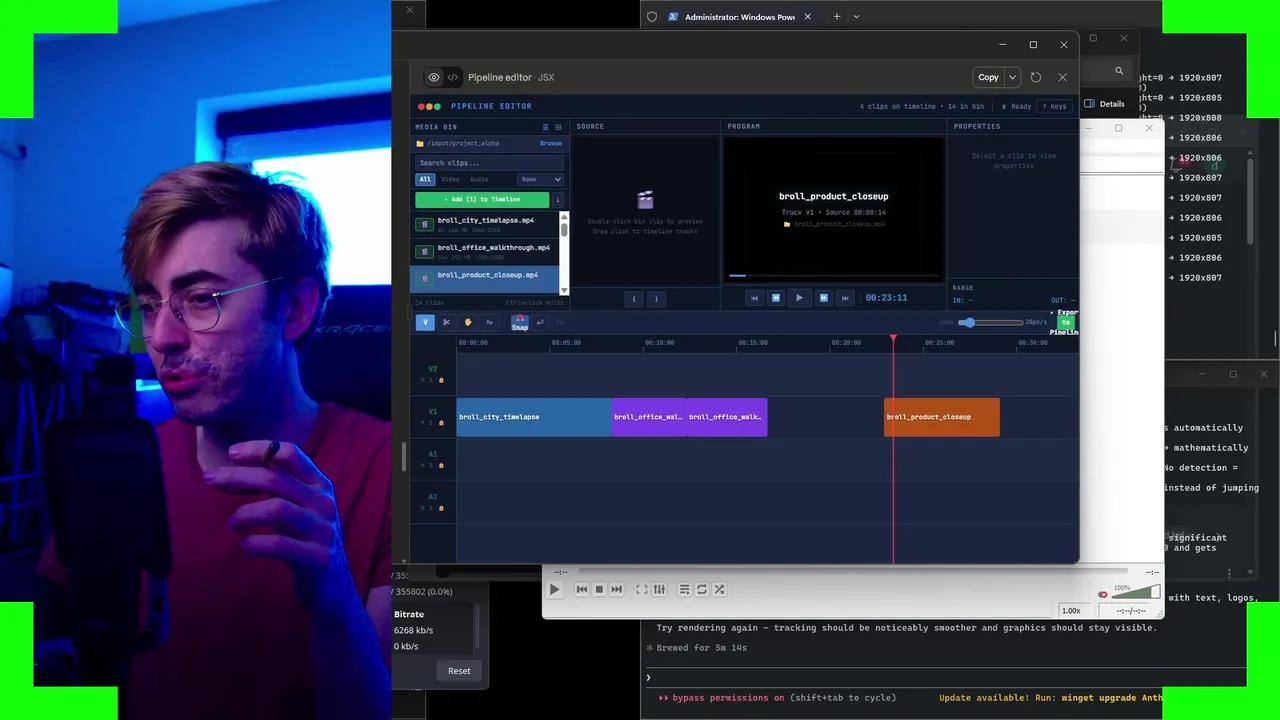Click the refresh icon in Pipeline editor header
The width and height of the screenshot is (1280, 720).
tap(1036, 77)
